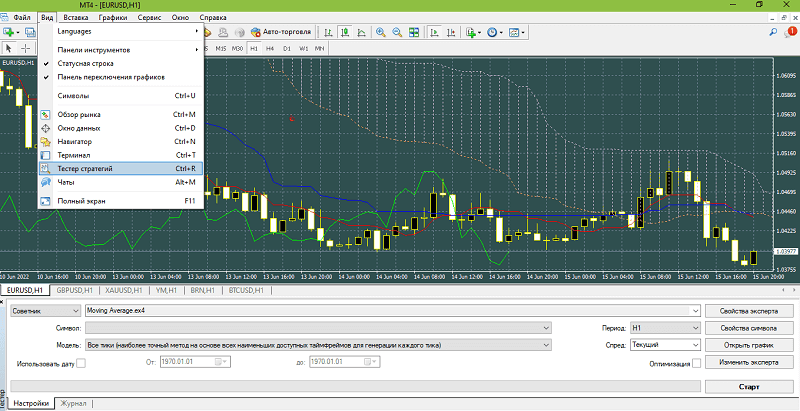
Task: Click the до date field
Action: [345, 362]
